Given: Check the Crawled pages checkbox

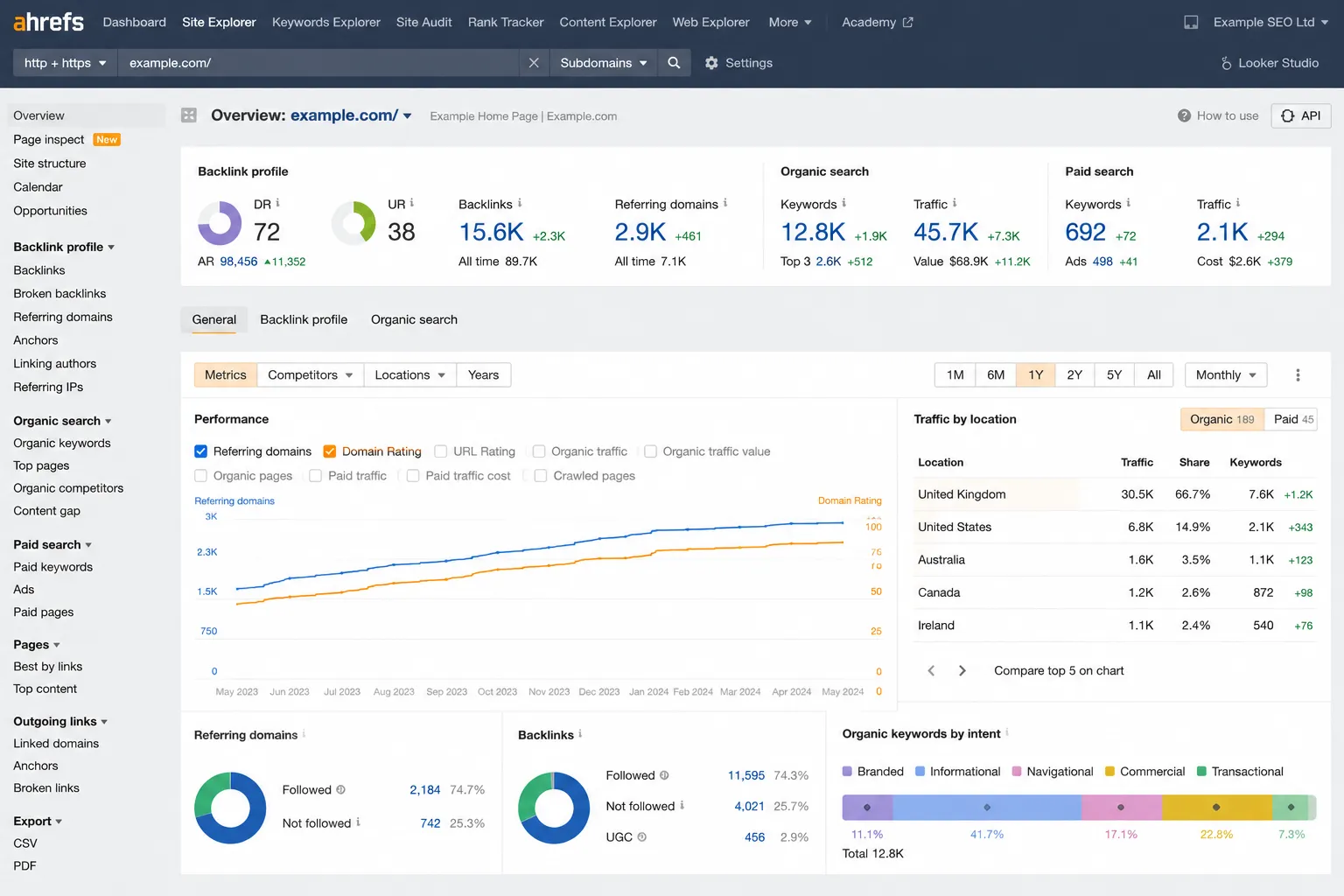Looking at the screenshot, I should pos(541,476).
